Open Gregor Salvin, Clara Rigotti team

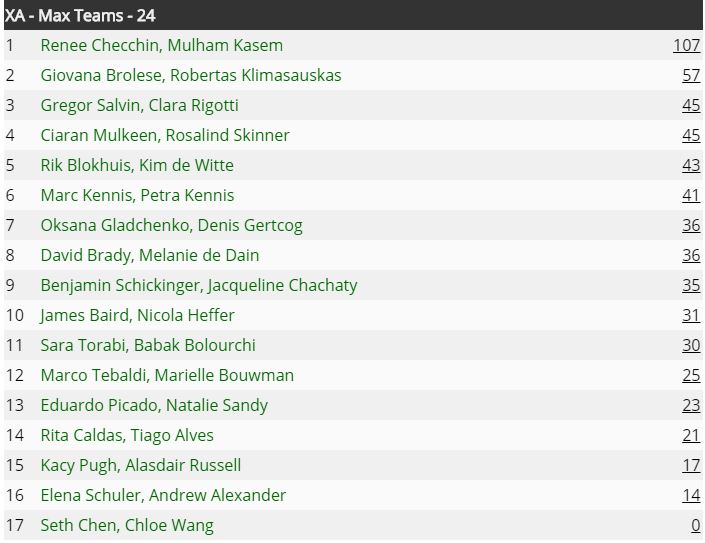(139, 105)
